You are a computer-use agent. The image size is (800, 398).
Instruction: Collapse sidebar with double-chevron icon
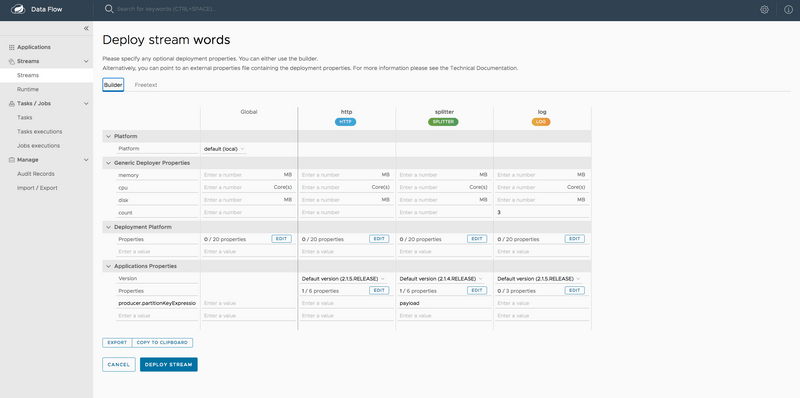click(x=86, y=29)
